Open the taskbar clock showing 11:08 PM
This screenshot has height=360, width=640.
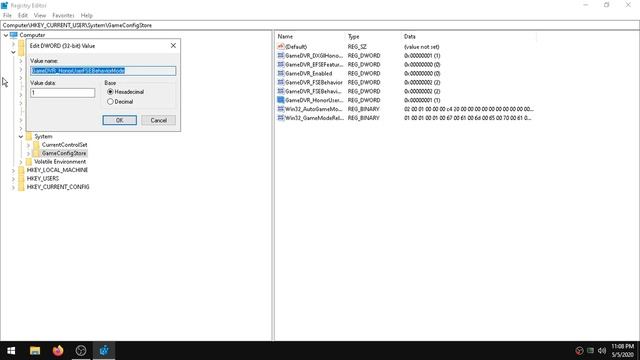622,351
